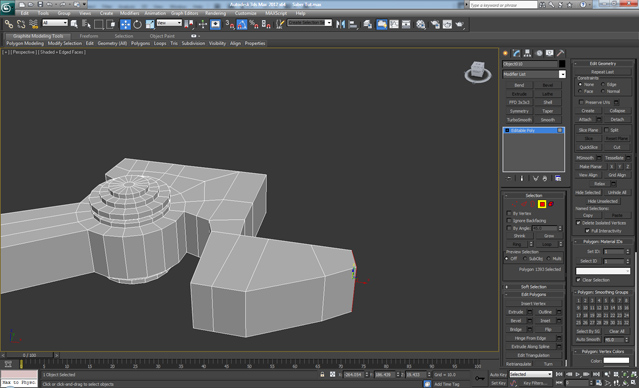
Task: Open the Display command panel tab
Action: 549,53
